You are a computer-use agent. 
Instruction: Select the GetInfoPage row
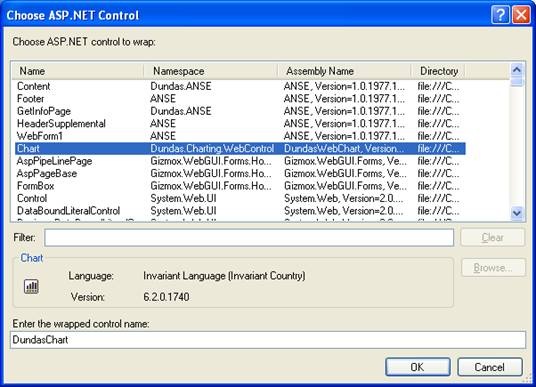[240, 111]
